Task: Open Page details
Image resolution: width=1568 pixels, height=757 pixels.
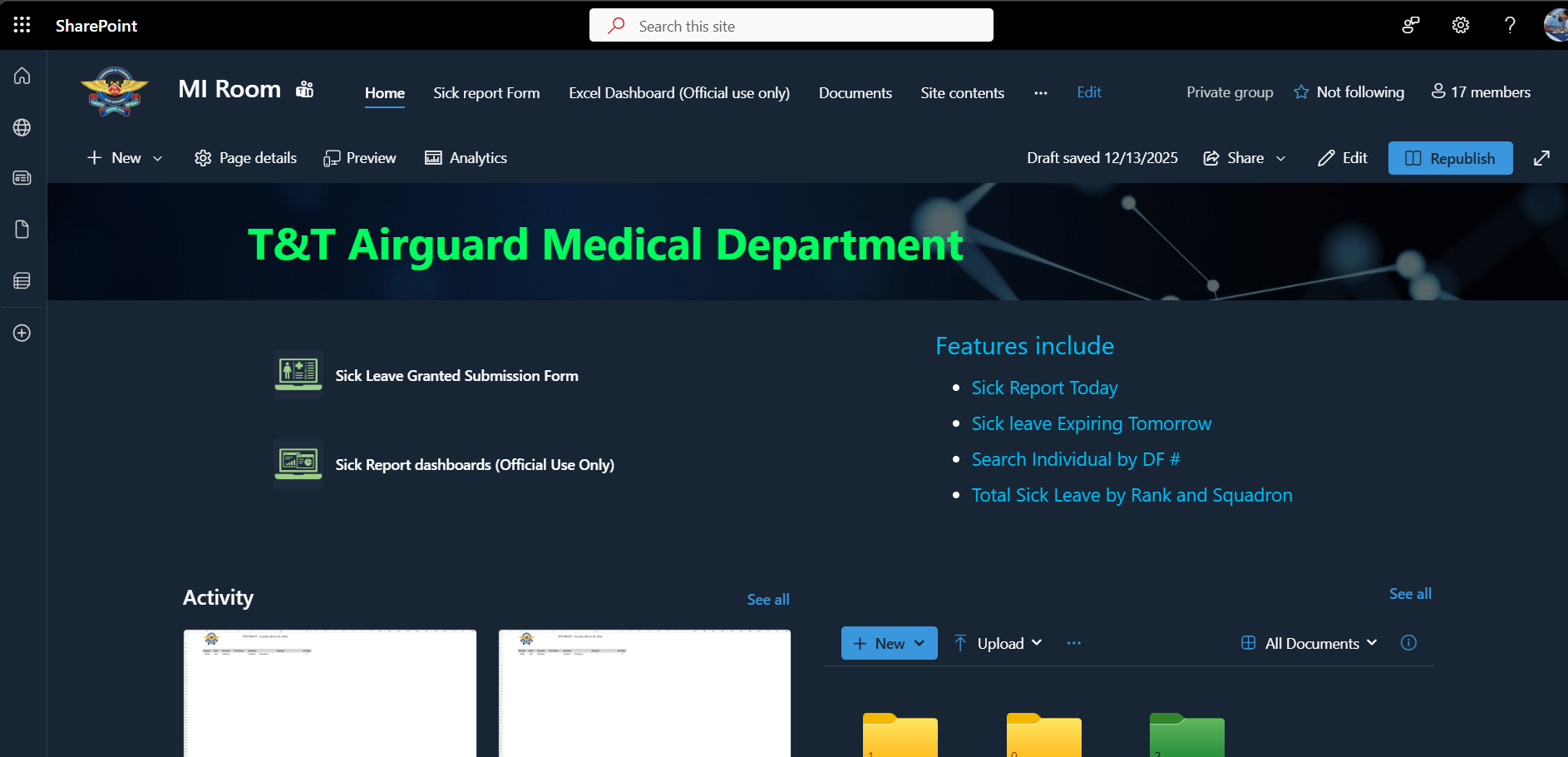Action: click(246, 158)
